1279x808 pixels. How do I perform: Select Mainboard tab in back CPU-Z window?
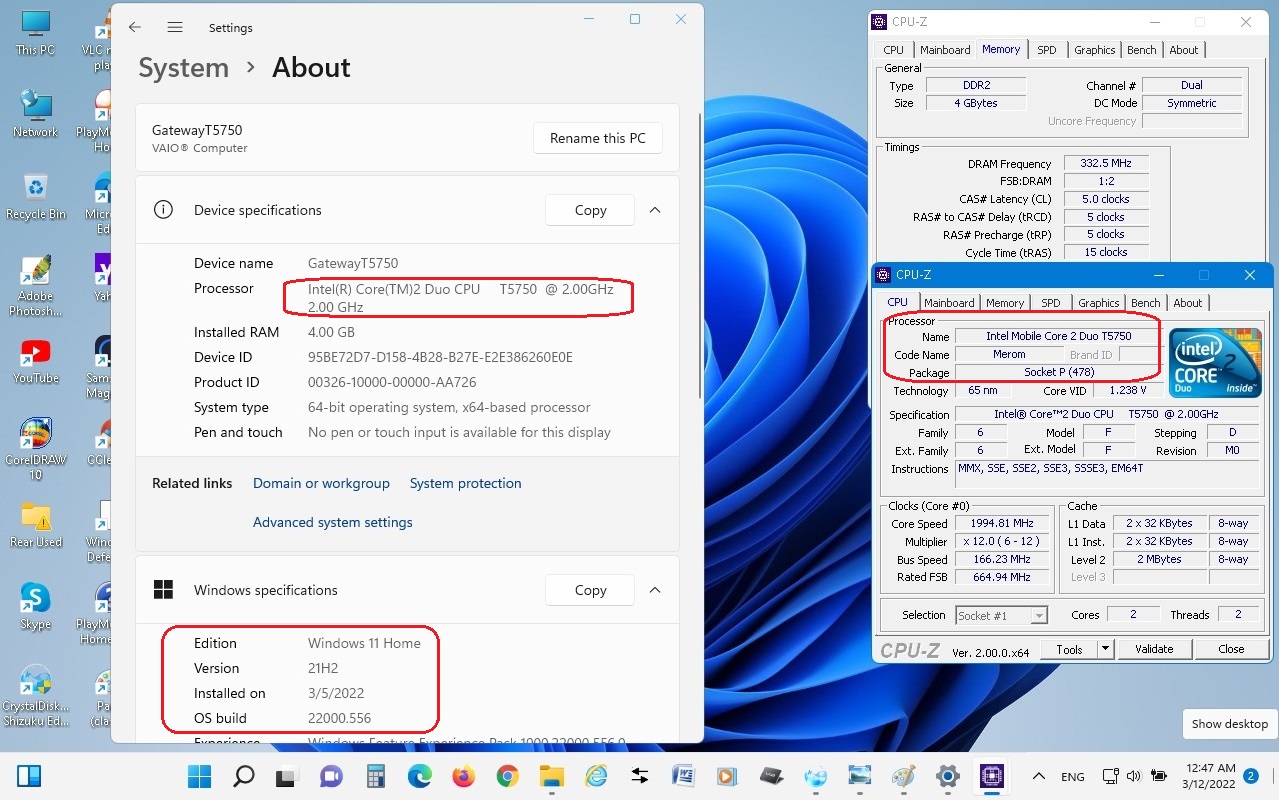pos(945,50)
